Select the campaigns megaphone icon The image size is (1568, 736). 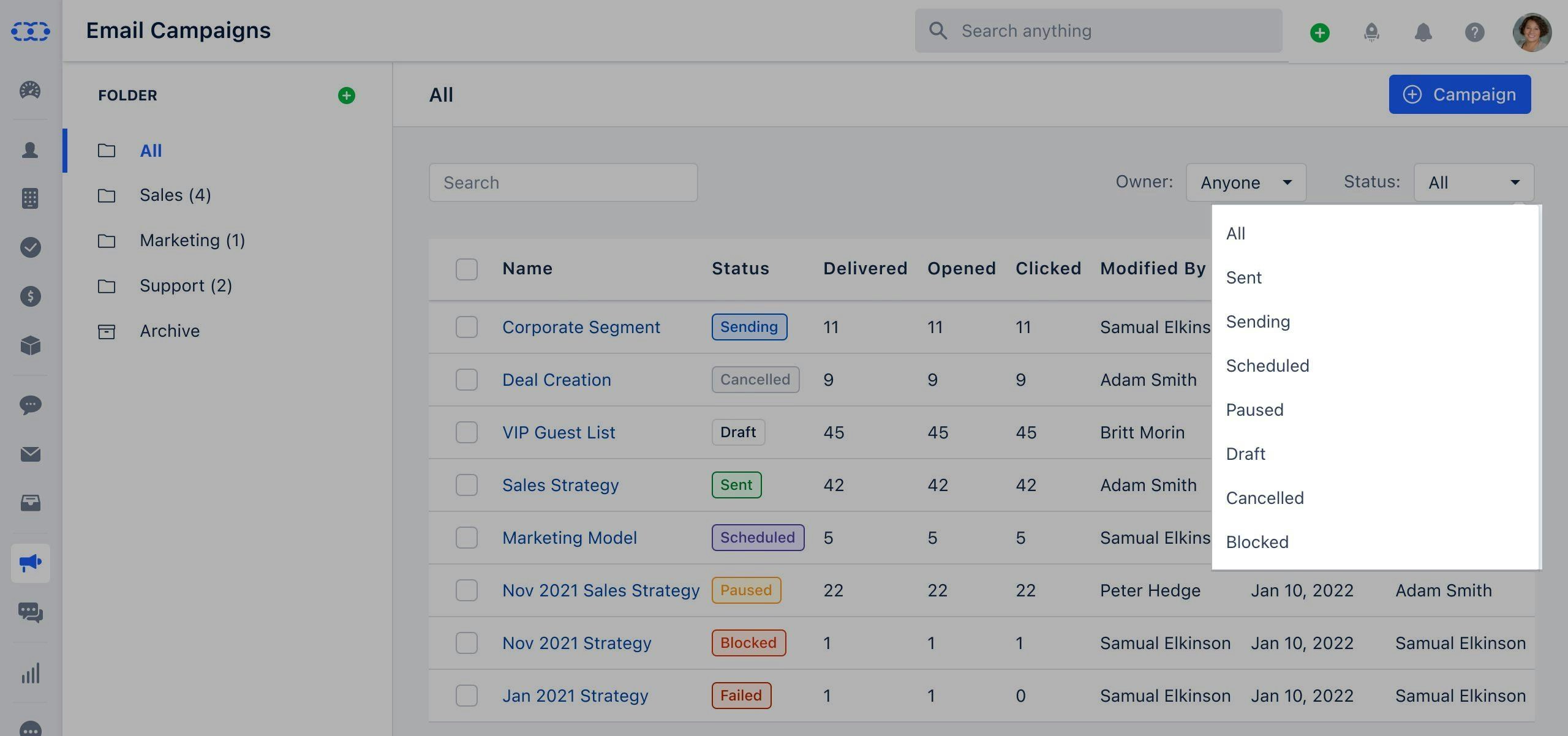[30, 563]
